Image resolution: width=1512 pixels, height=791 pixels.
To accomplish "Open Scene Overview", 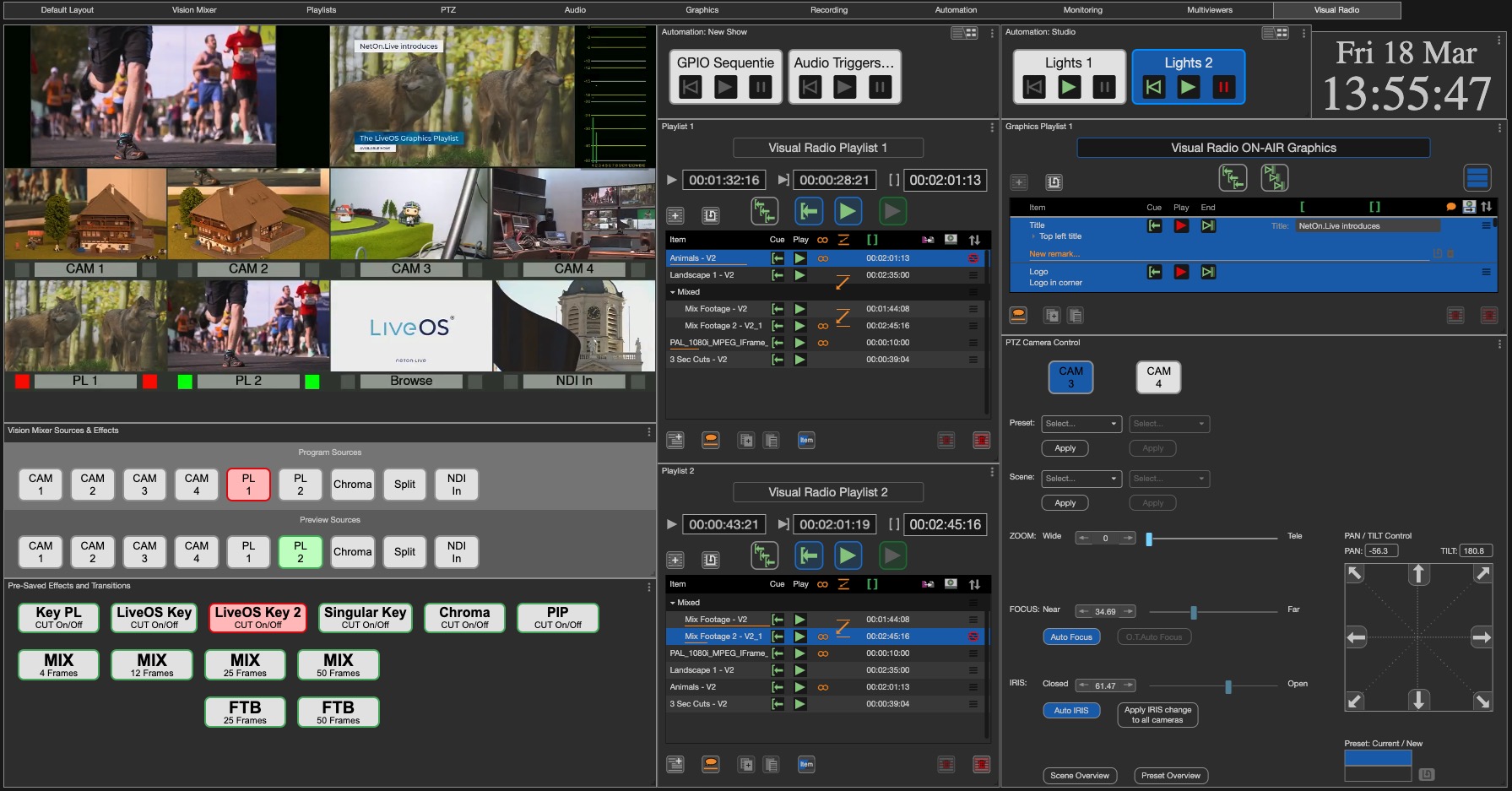I will [1079, 776].
